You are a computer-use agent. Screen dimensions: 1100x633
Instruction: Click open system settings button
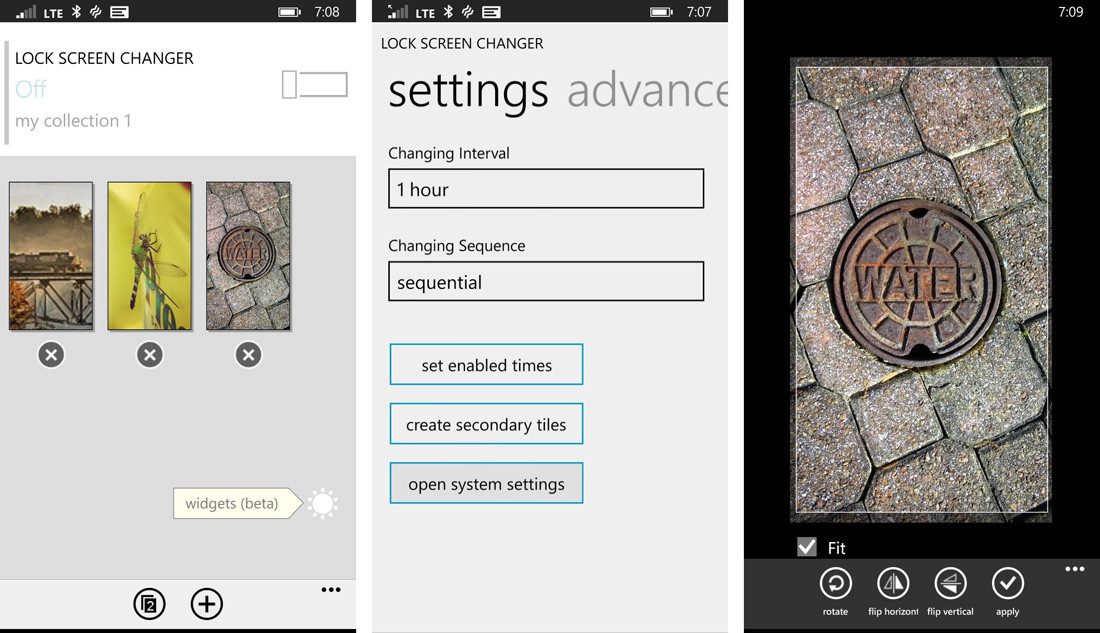click(486, 484)
